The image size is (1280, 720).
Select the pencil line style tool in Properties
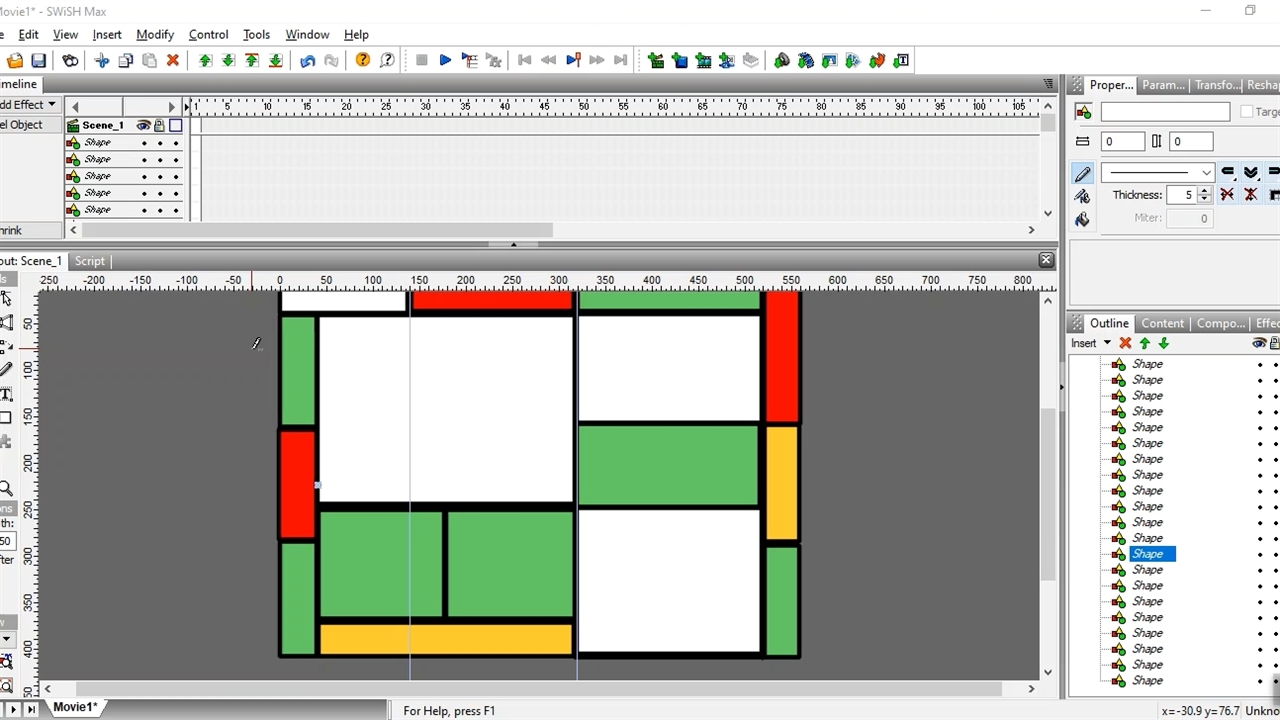[x=1083, y=173]
